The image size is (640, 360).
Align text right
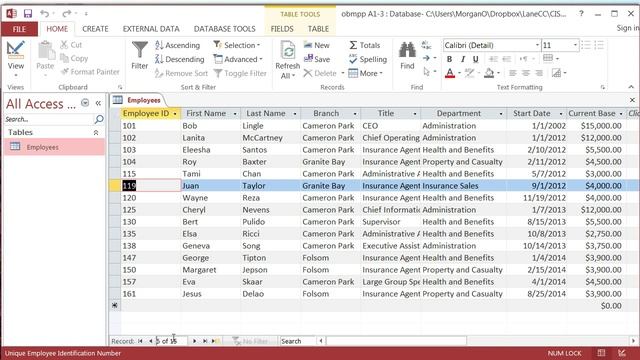tap(539, 73)
